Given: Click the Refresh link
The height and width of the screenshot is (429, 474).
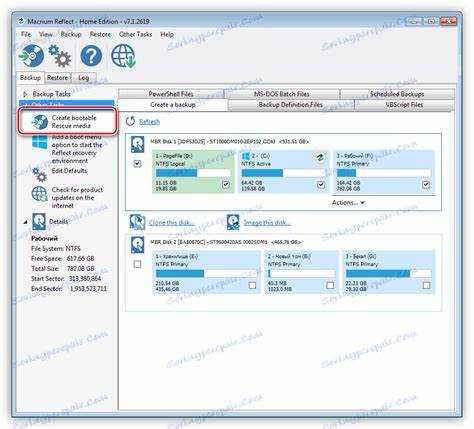Looking at the screenshot, I should tap(149, 122).
